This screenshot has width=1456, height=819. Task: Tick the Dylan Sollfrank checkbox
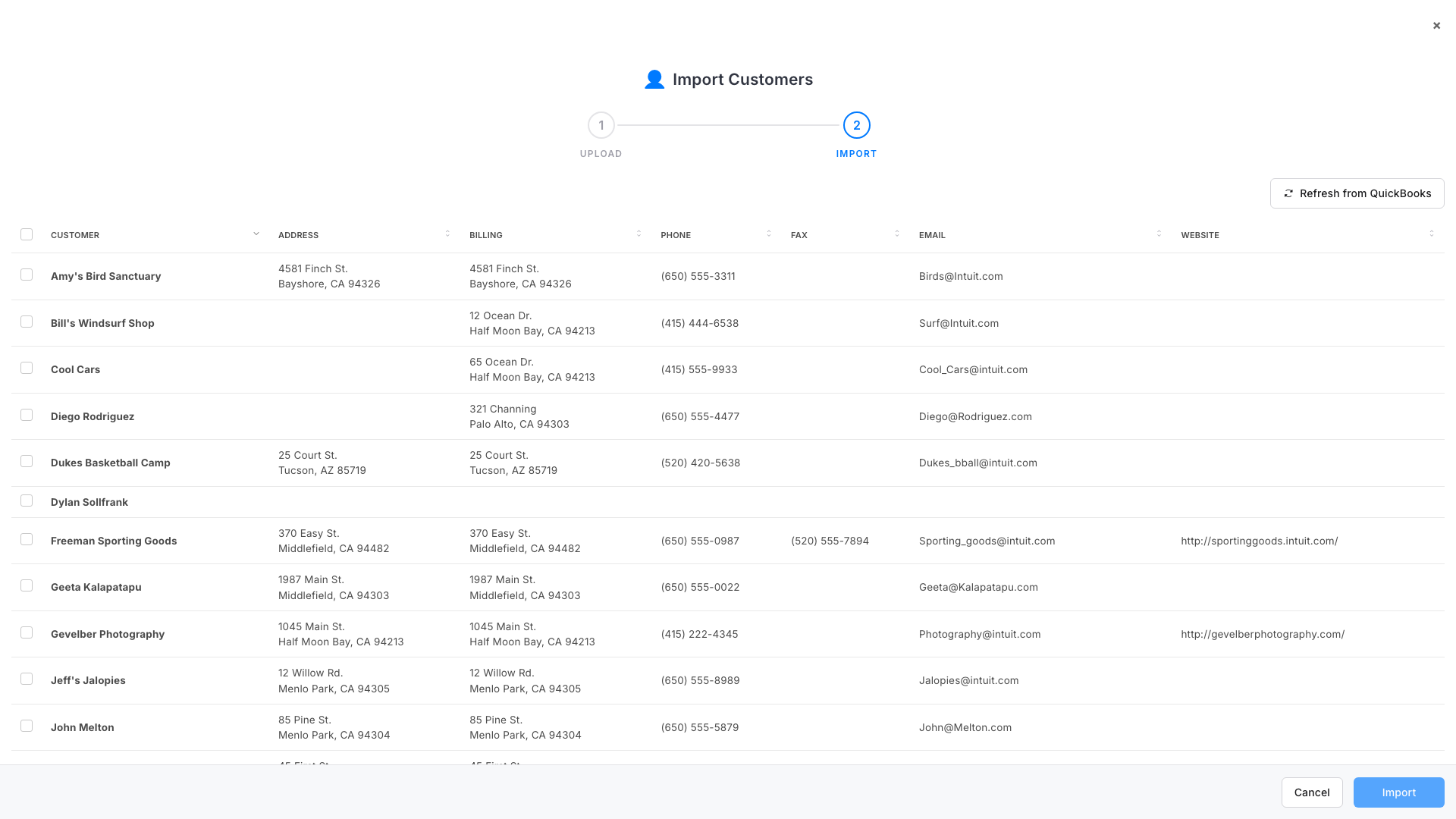click(27, 500)
